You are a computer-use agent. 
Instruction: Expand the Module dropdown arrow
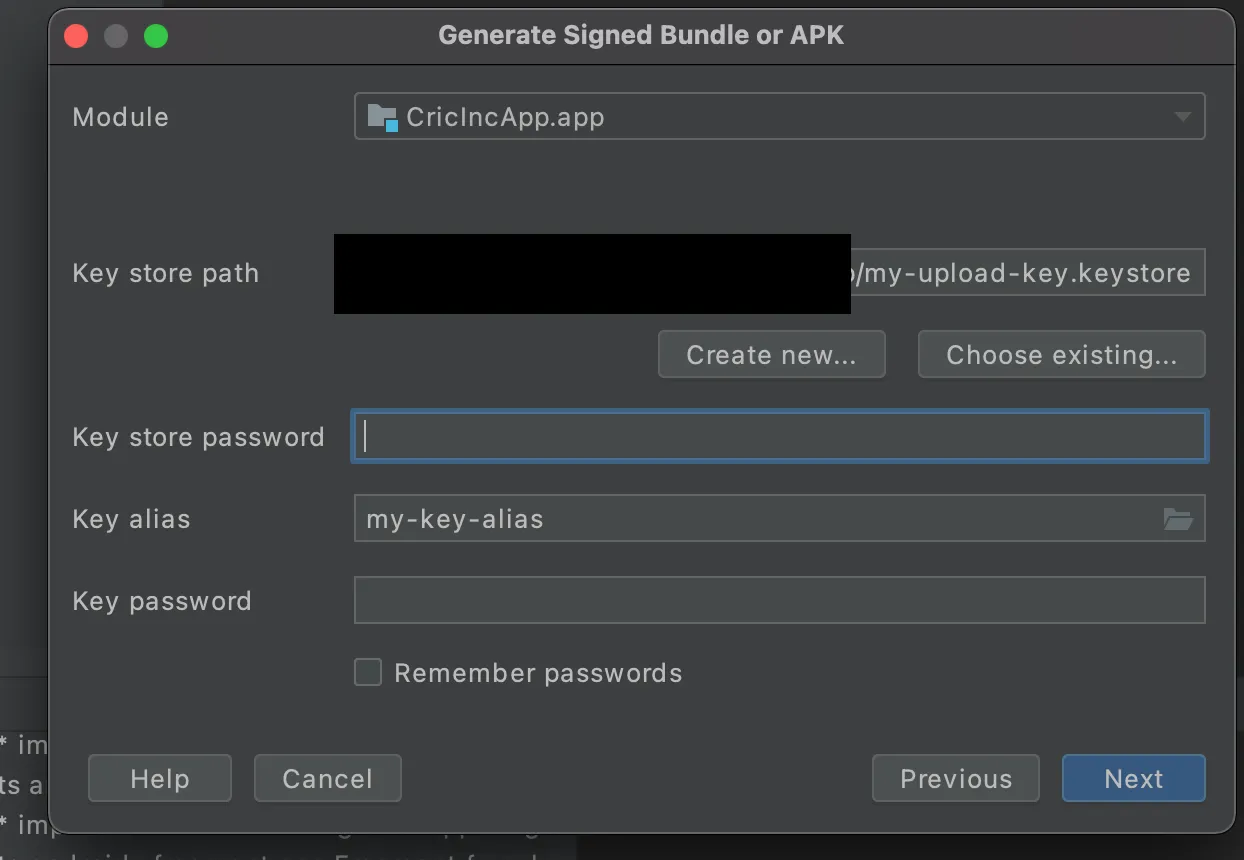(x=1183, y=117)
